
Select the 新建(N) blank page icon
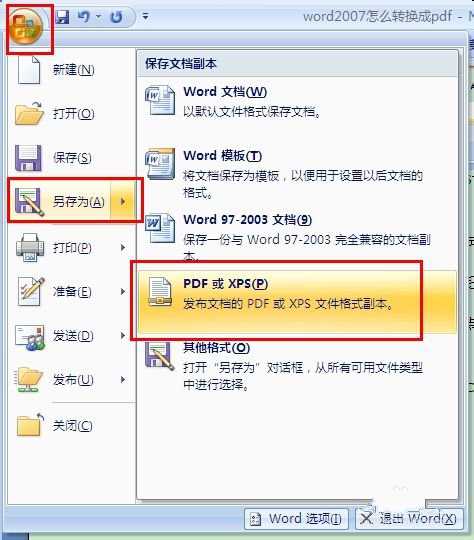click(30, 70)
